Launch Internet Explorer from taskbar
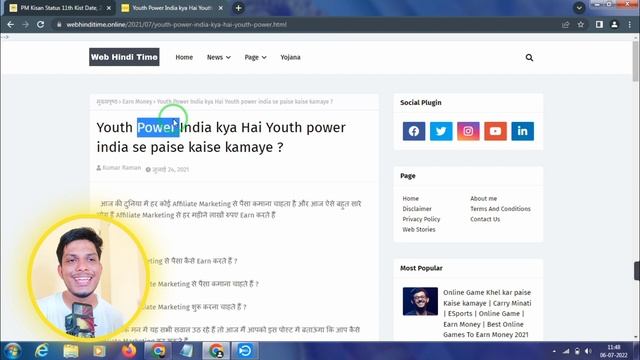The width and height of the screenshot is (640, 360). 41,351
